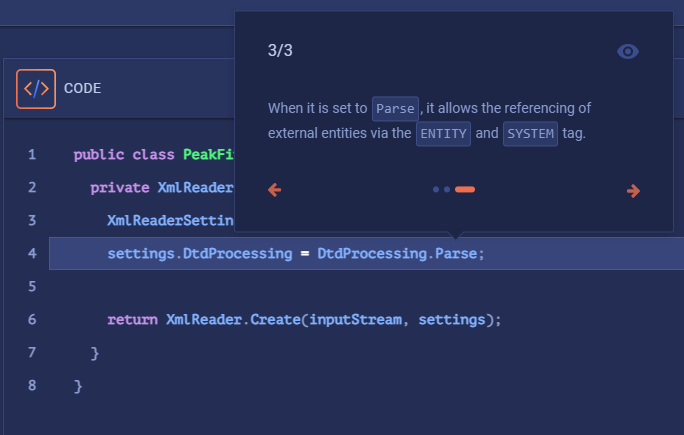
Task: Click the '3/3' step counter
Action: tap(280, 51)
